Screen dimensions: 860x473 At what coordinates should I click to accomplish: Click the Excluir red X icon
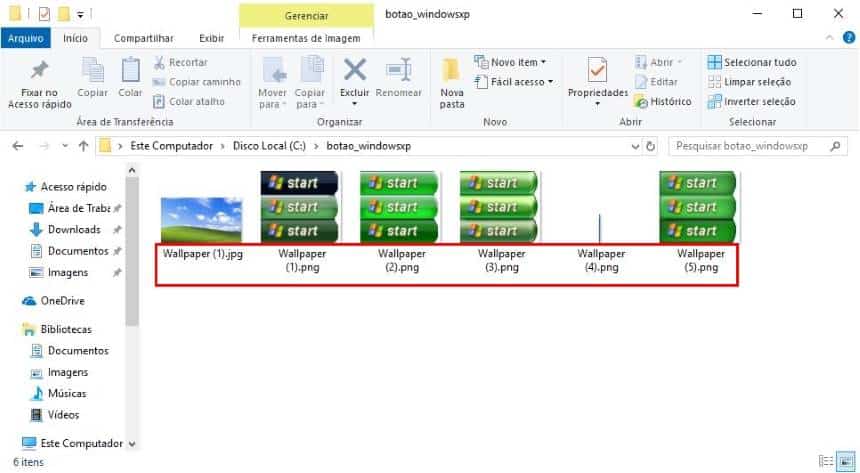coord(354,70)
